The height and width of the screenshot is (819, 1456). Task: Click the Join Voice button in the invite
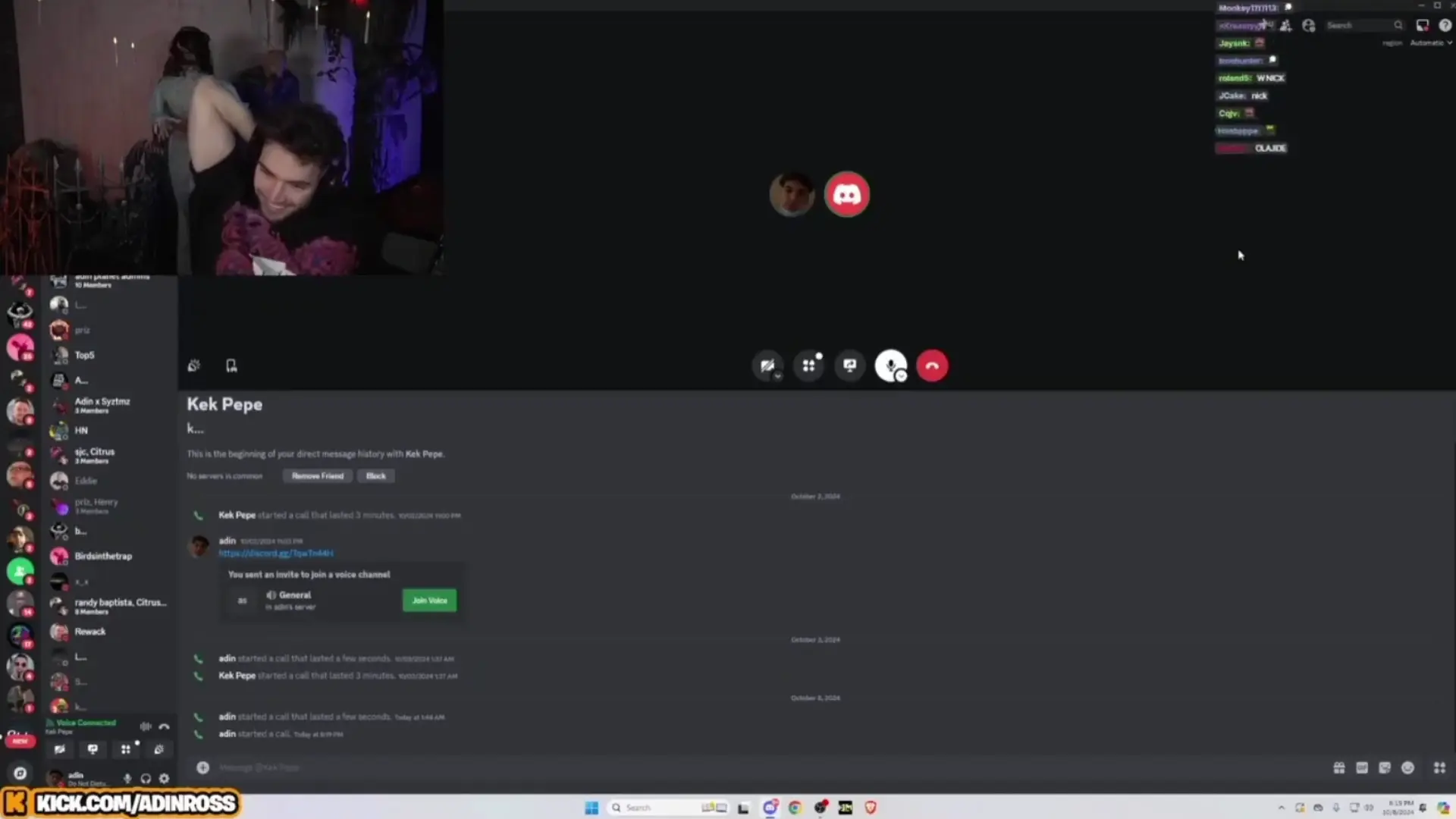pos(429,600)
